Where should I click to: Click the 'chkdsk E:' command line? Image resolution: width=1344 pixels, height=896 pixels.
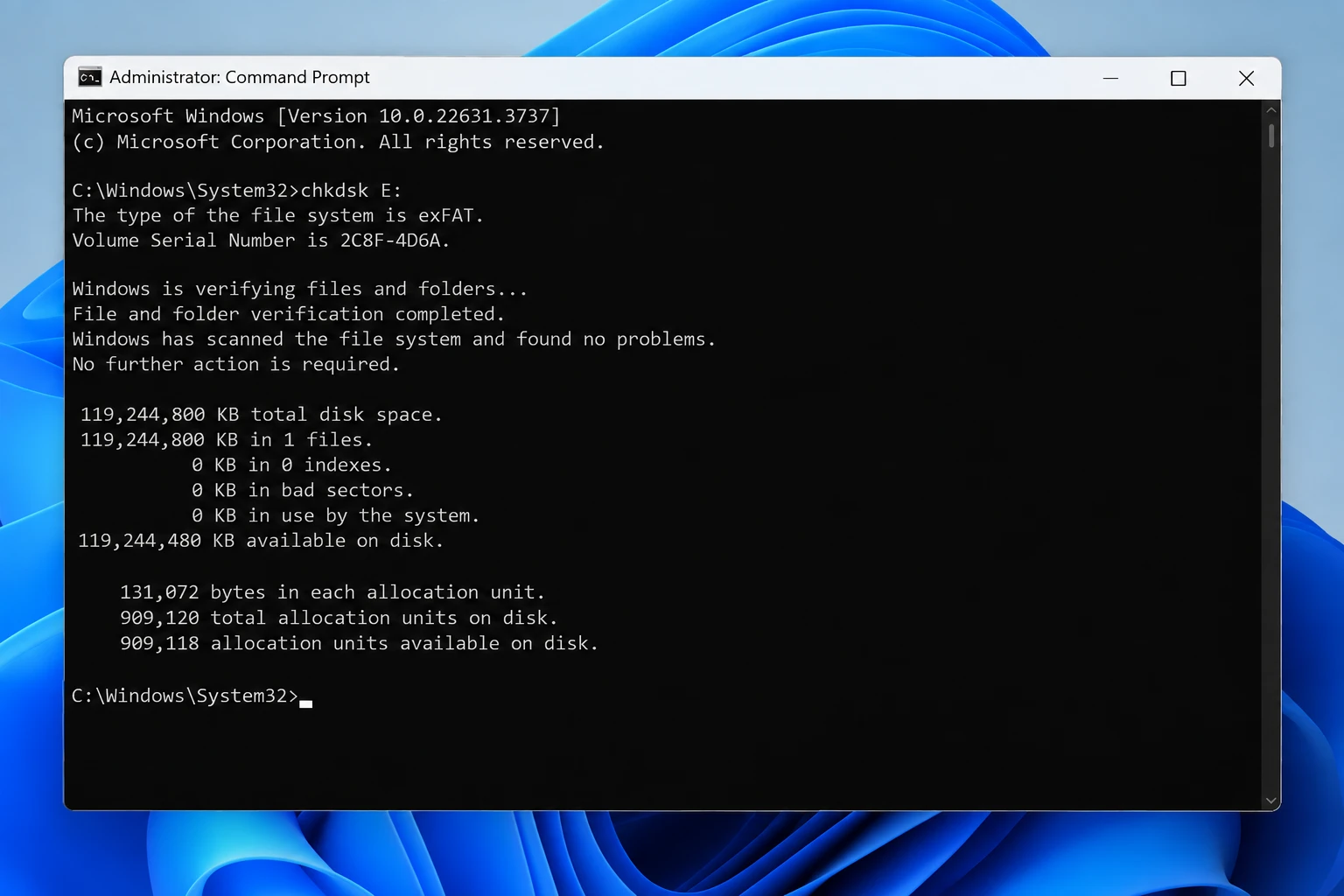coord(236,190)
